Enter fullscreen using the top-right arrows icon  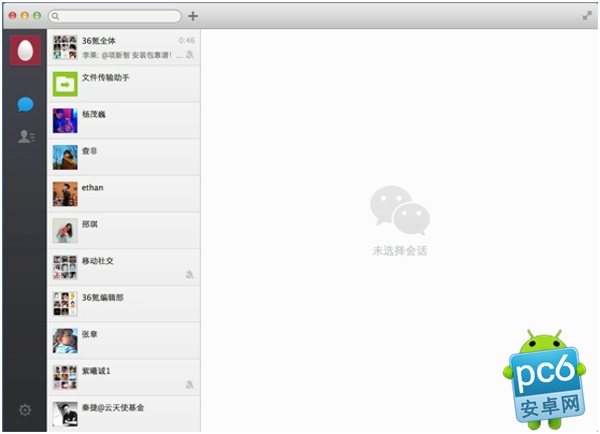pyautogui.click(x=586, y=16)
